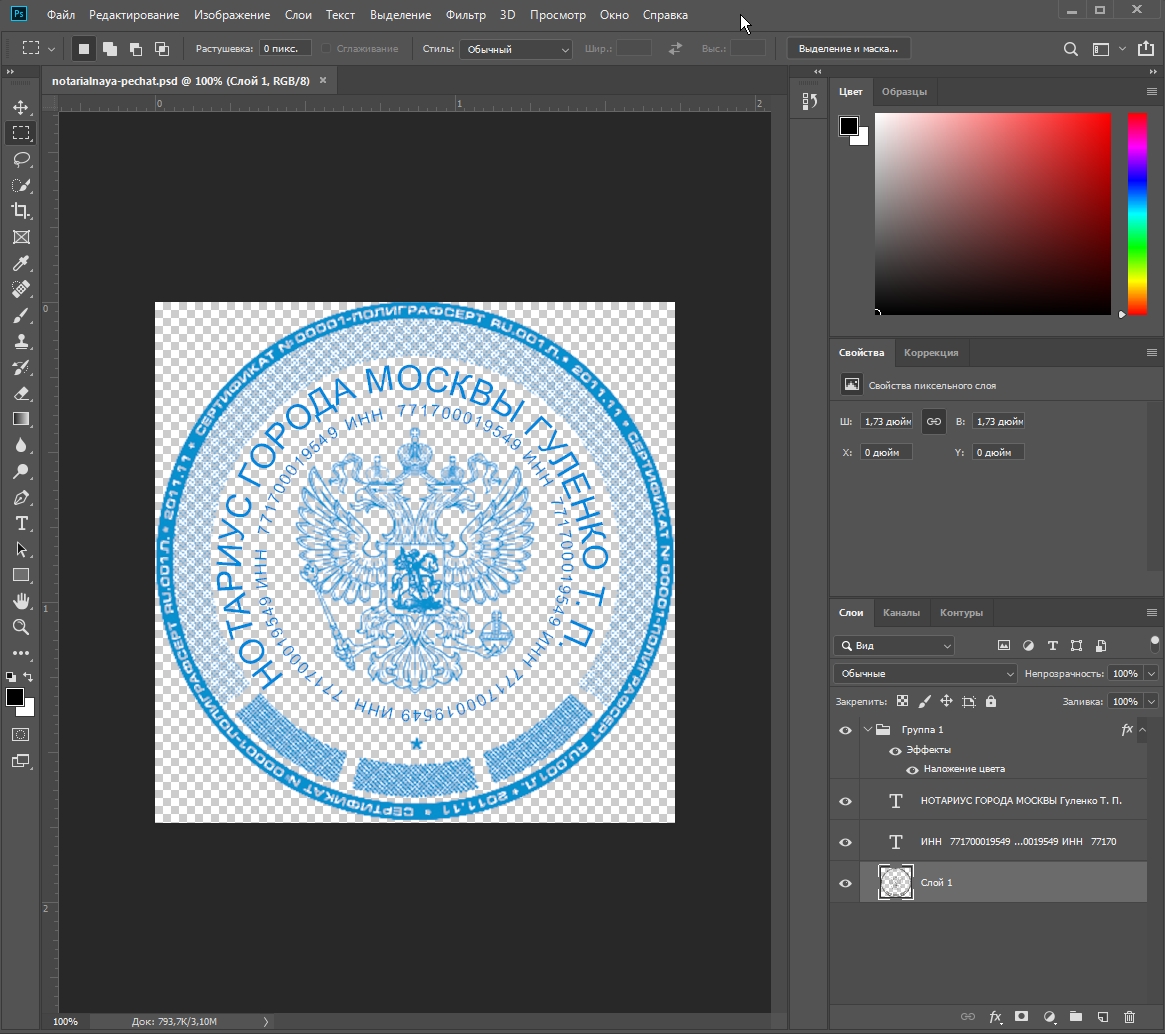Open the History panel icon
This screenshot has width=1165, height=1034.
coord(810,101)
